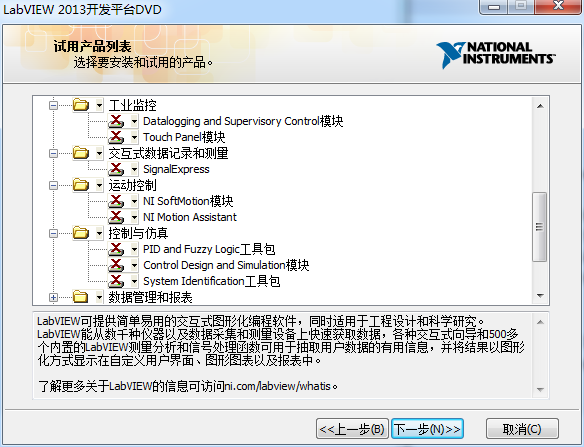Image resolution: width=584 pixels, height=447 pixels.
Task: Collapse the 控制与仿真 tree node
Action: click(x=53, y=234)
